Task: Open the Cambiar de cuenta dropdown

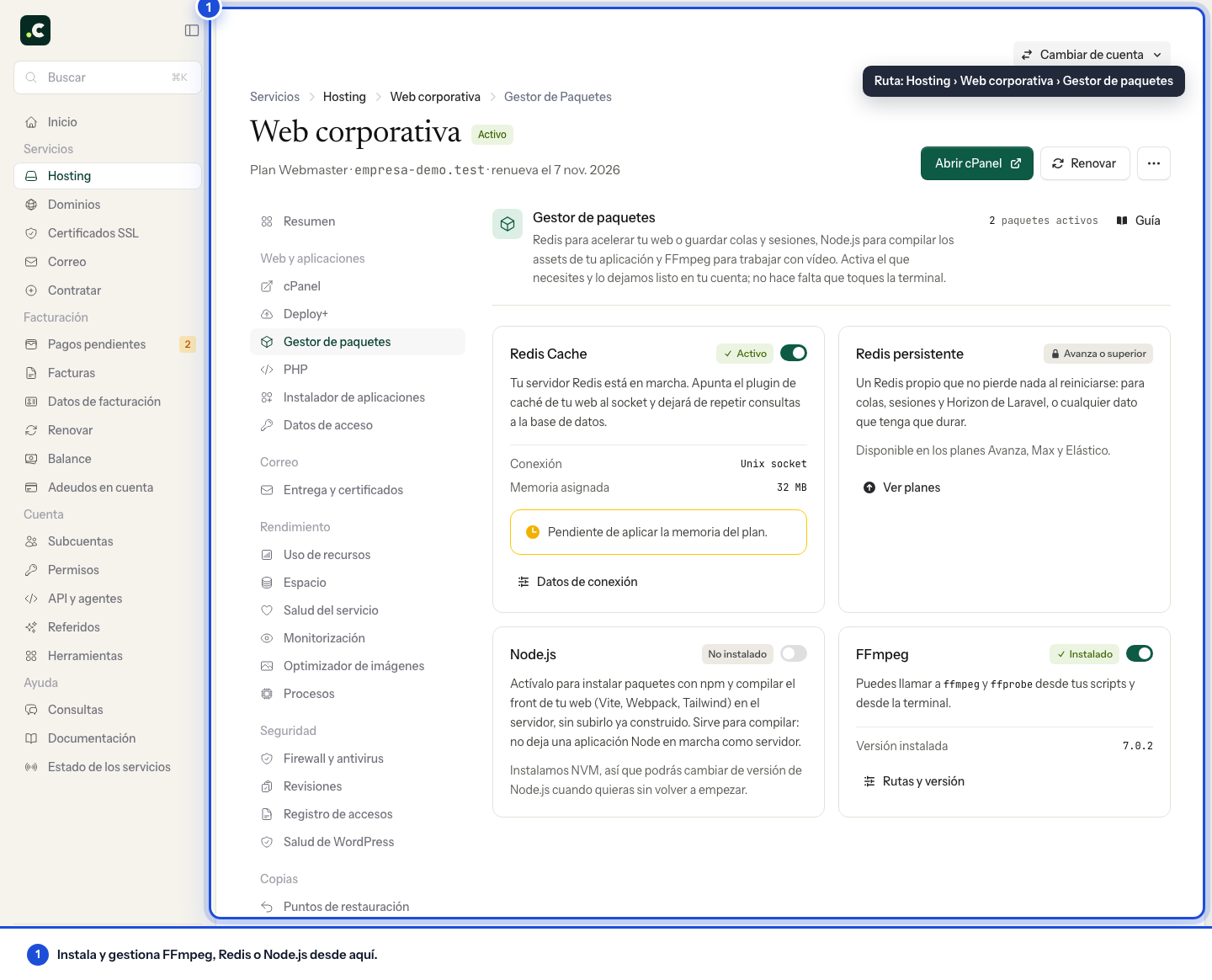Action: (1092, 55)
